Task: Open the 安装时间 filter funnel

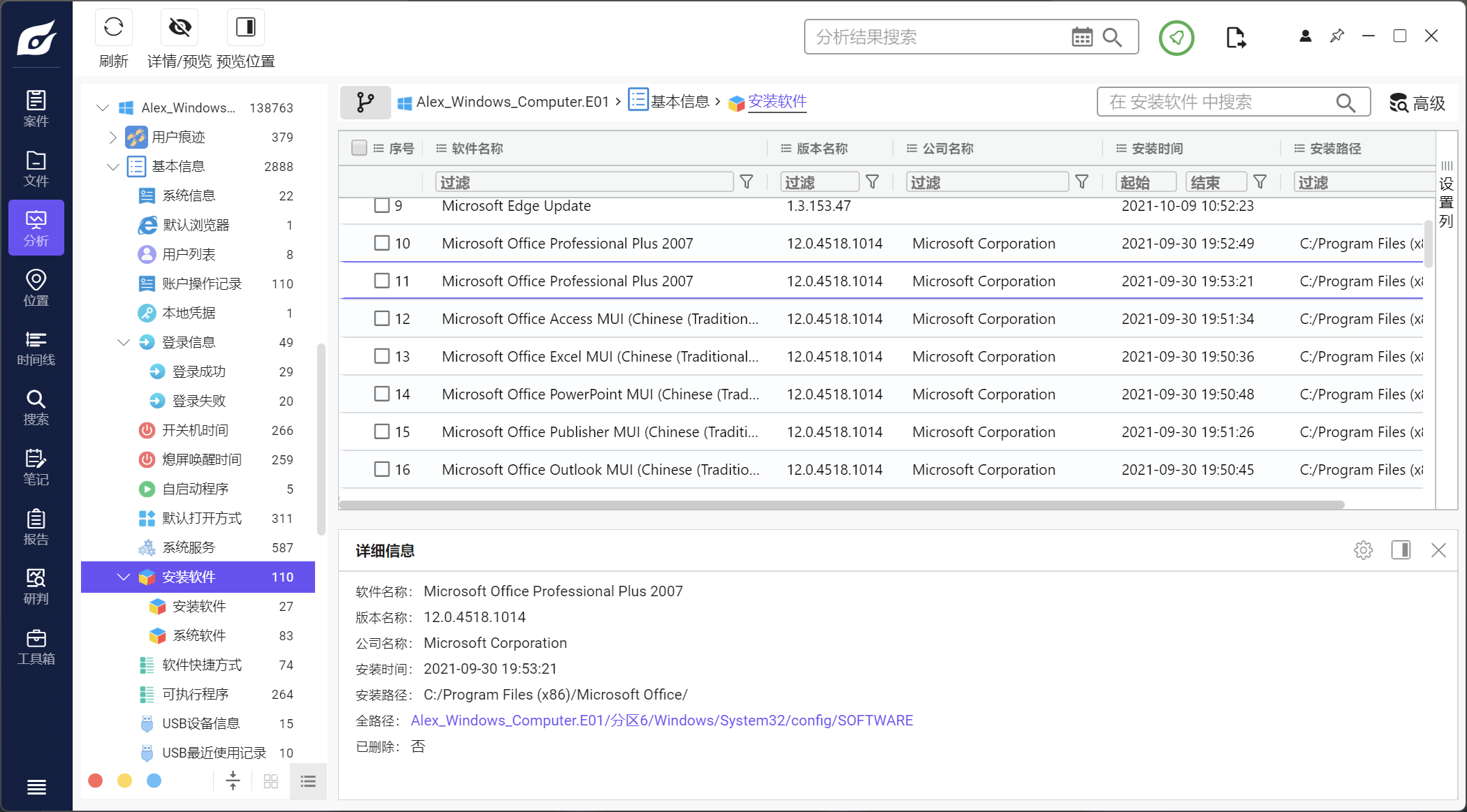Action: (x=1260, y=182)
